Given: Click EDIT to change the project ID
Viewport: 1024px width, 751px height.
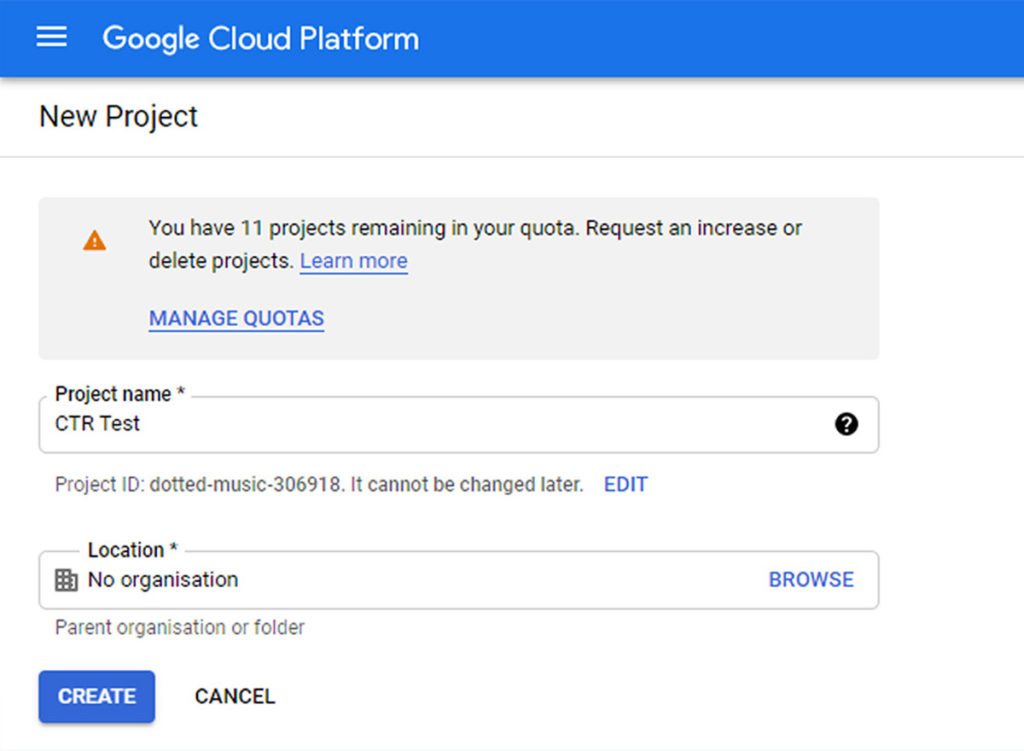Looking at the screenshot, I should tap(625, 484).
